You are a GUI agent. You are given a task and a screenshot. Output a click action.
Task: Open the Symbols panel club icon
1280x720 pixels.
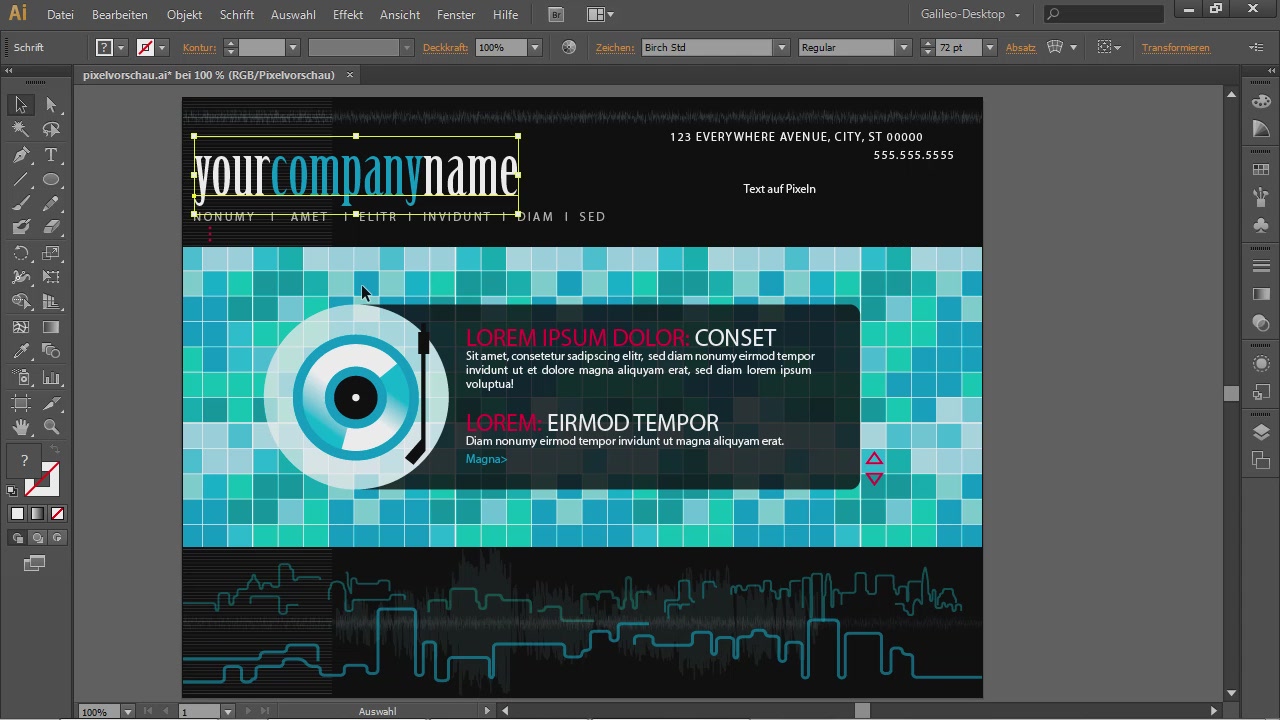[x=1261, y=227]
